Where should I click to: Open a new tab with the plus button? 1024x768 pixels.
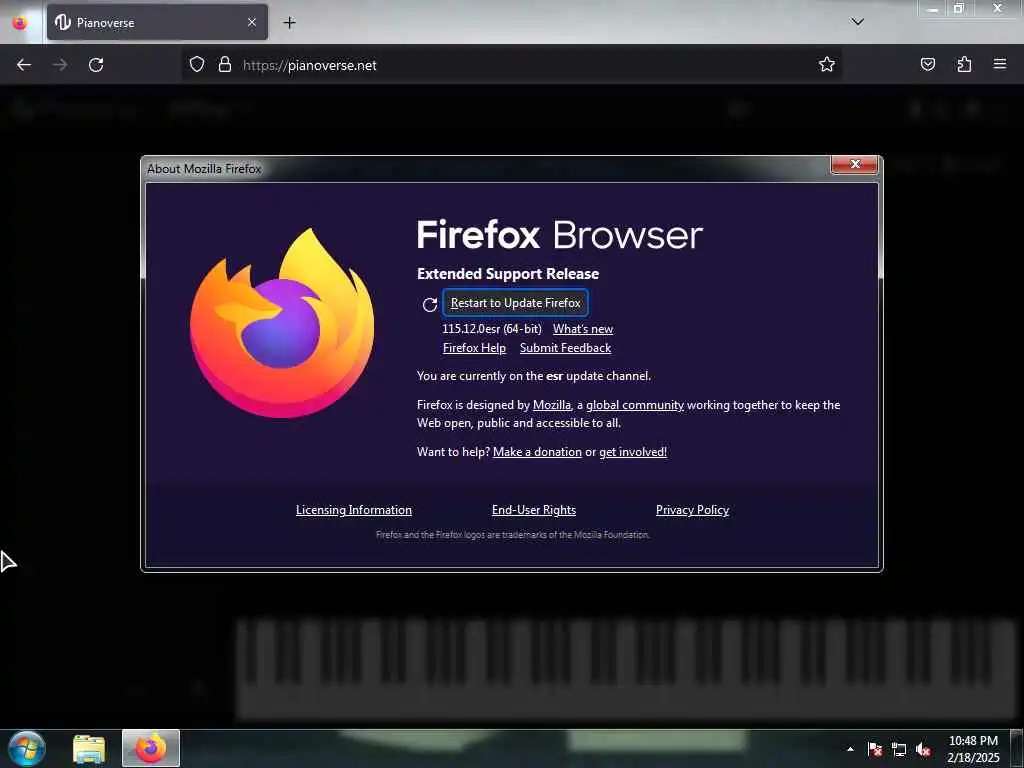coord(289,23)
